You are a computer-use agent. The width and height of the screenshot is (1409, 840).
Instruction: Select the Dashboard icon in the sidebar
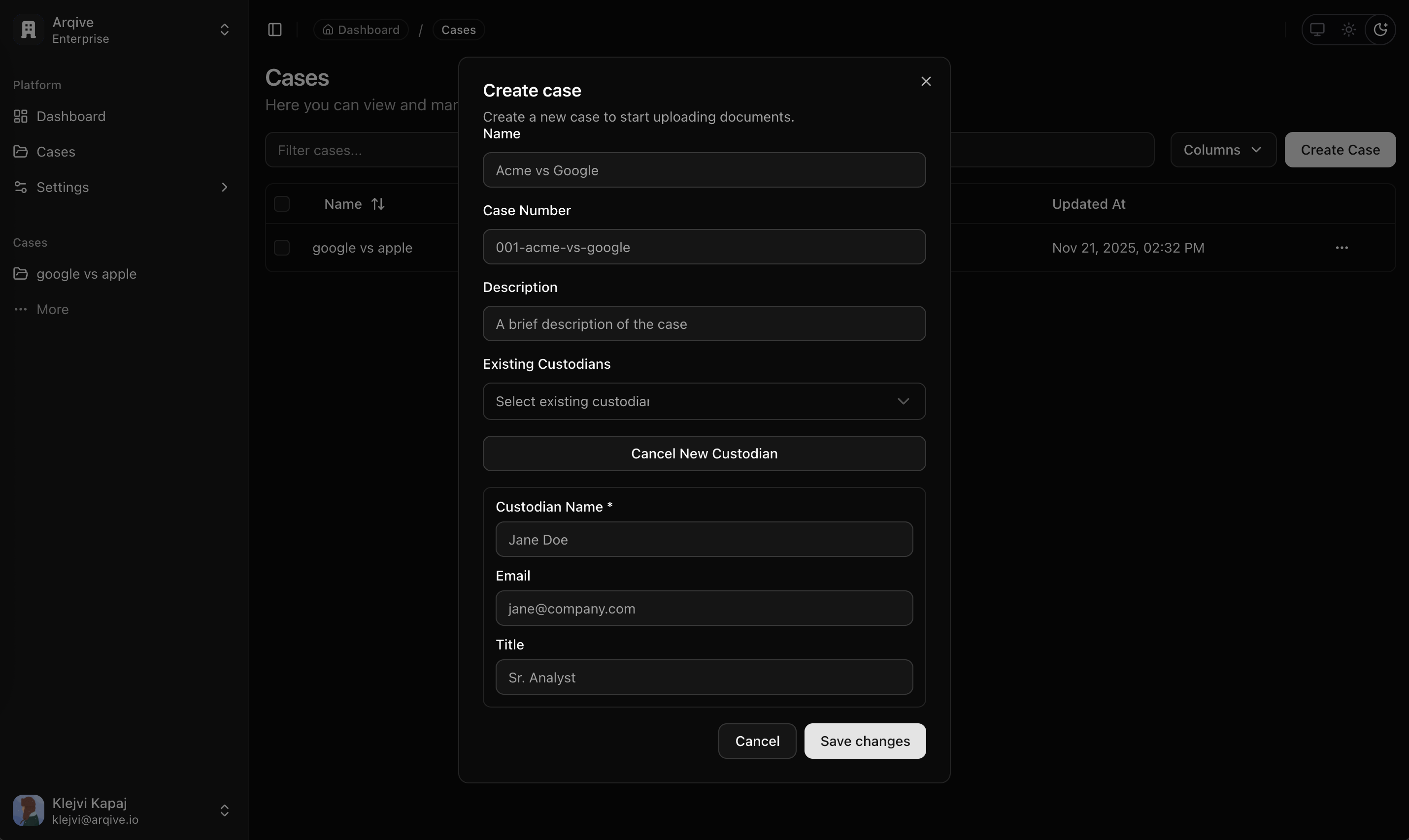tap(21, 116)
